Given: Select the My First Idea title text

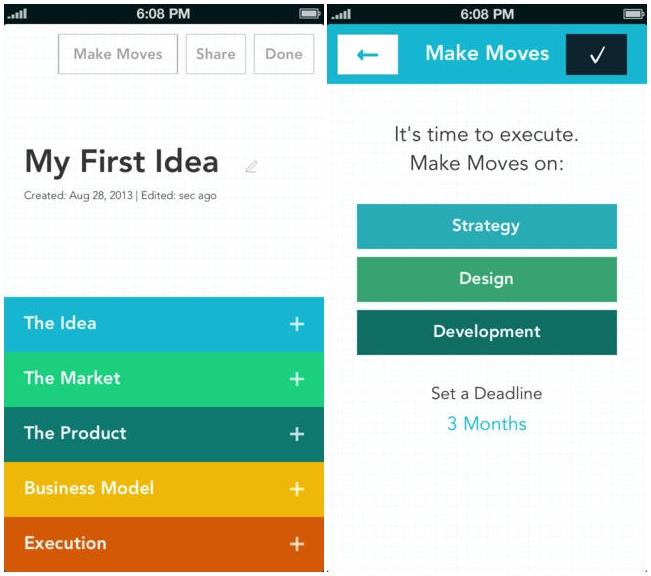Looking at the screenshot, I should 122,162.
